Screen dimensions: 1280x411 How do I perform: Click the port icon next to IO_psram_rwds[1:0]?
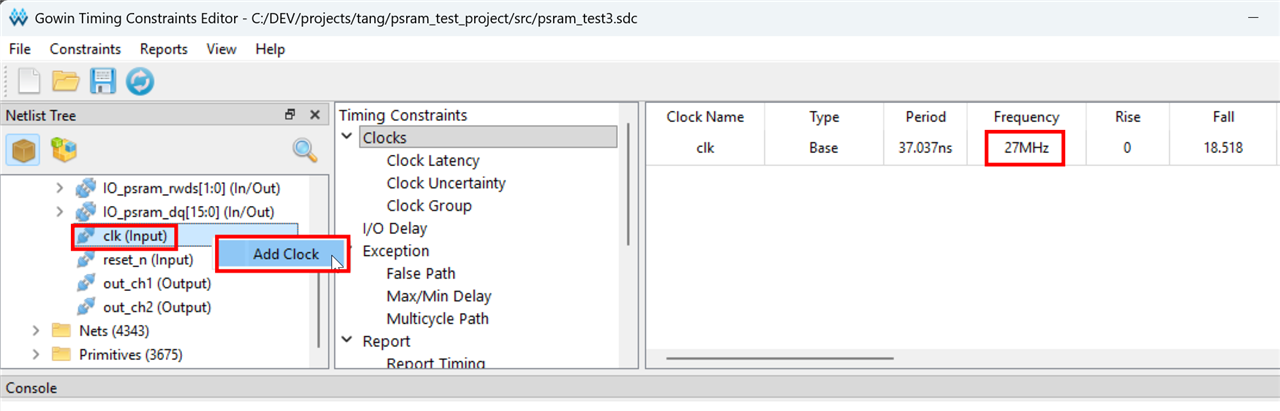click(x=87, y=188)
